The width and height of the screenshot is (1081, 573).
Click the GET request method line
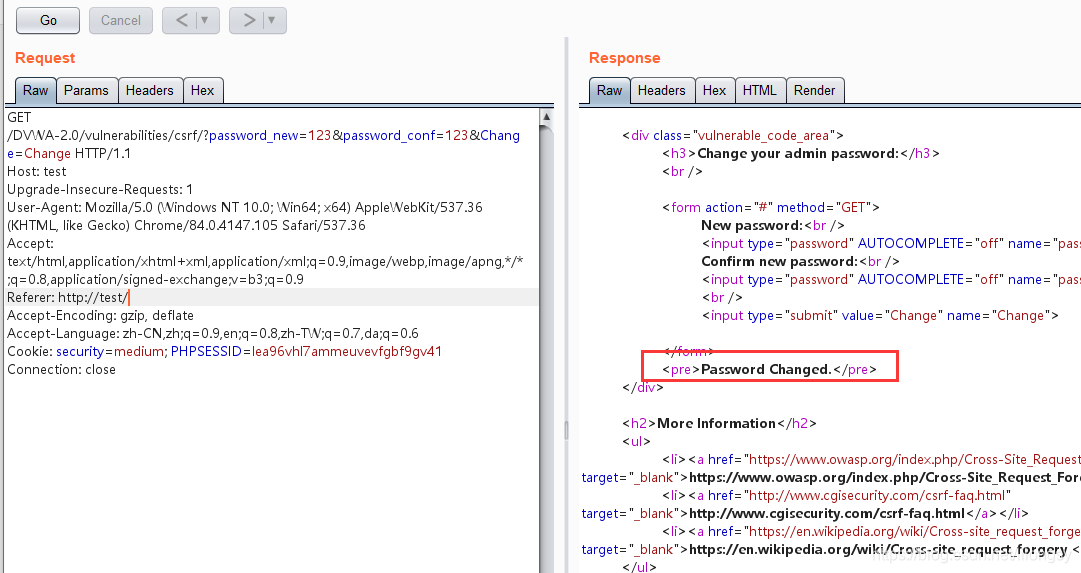click(x=19, y=118)
